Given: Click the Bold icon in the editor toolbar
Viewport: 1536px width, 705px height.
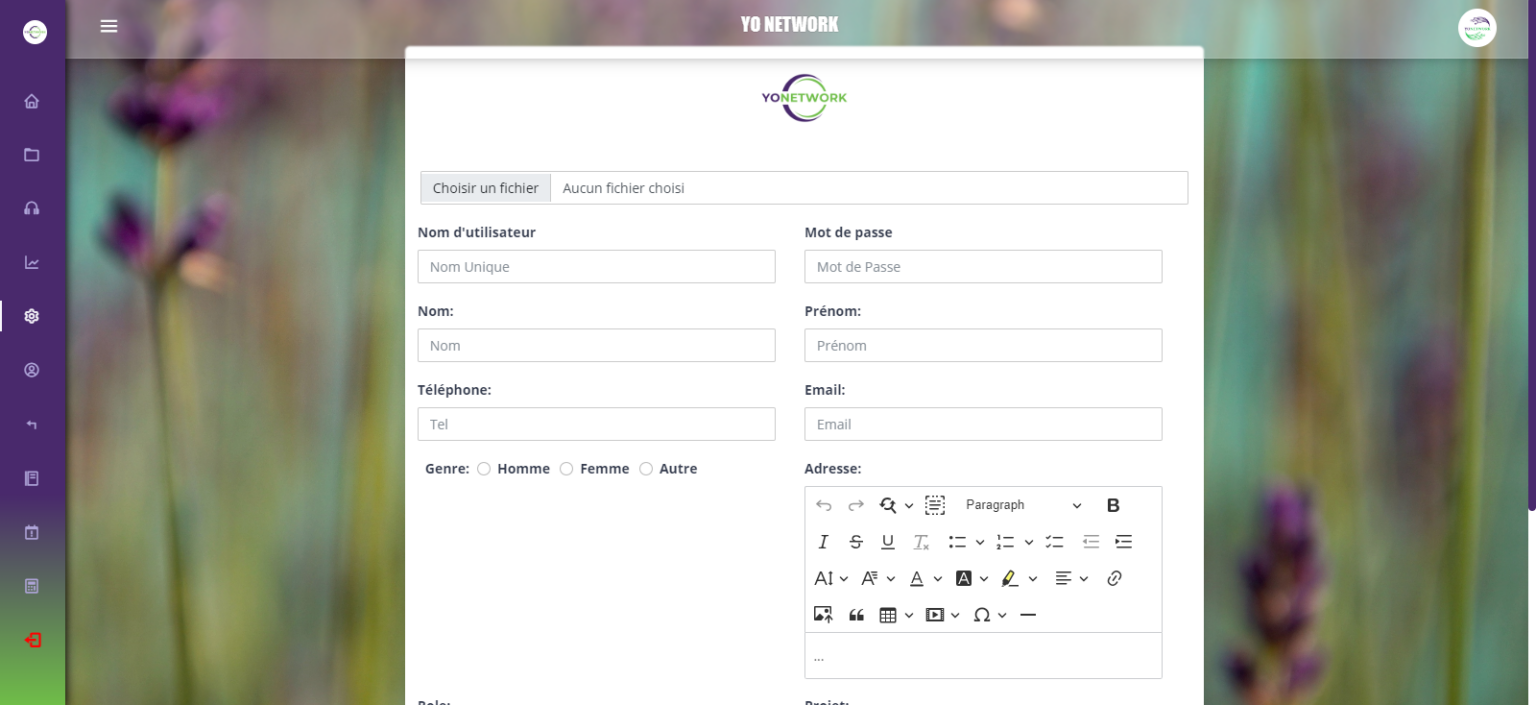Looking at the screenshot, I should click(x=1113, y=506).
